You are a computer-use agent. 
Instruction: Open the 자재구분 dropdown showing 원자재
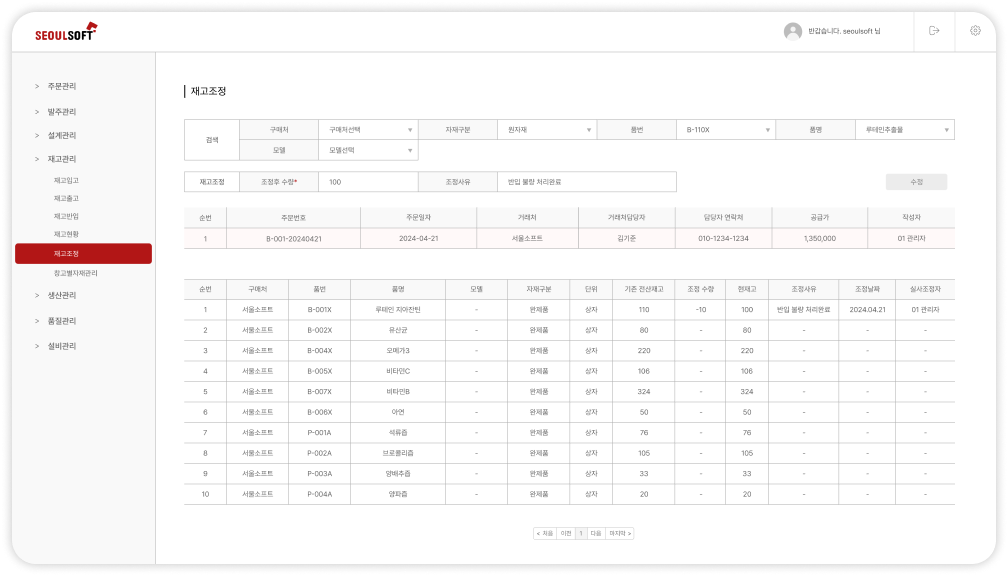547,130
